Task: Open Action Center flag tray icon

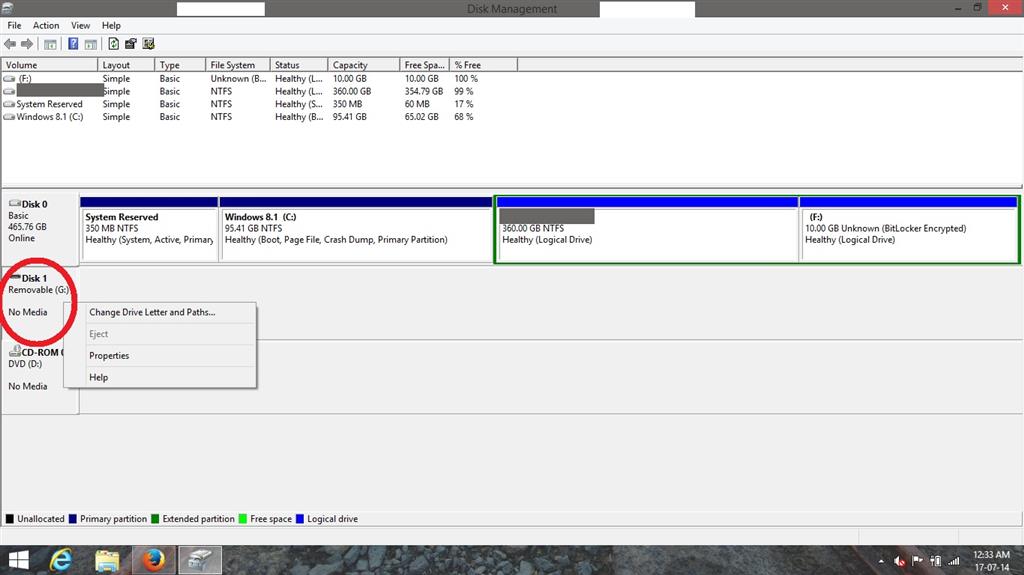Action: [918, 561]
